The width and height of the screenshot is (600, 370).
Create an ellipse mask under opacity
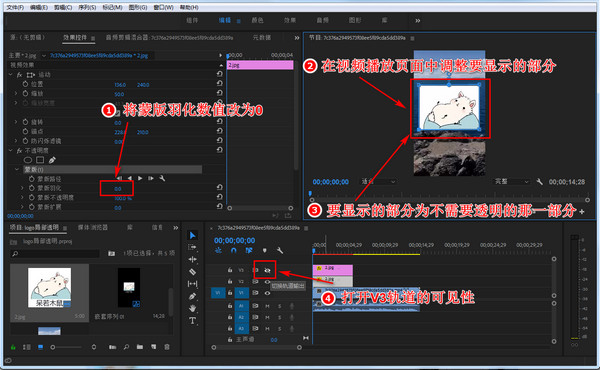point(28,160)
